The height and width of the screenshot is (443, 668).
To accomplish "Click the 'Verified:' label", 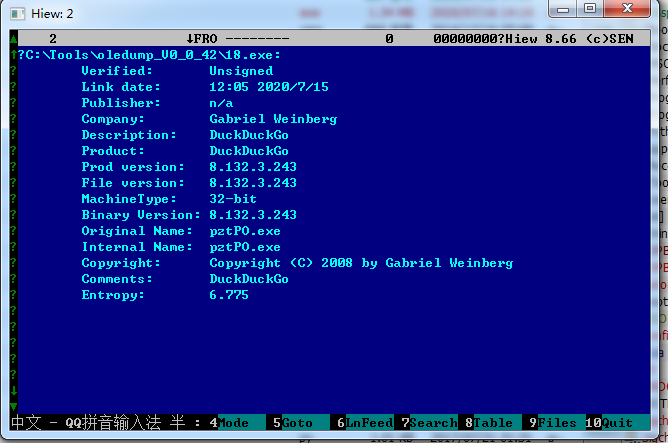I will 117,71.
